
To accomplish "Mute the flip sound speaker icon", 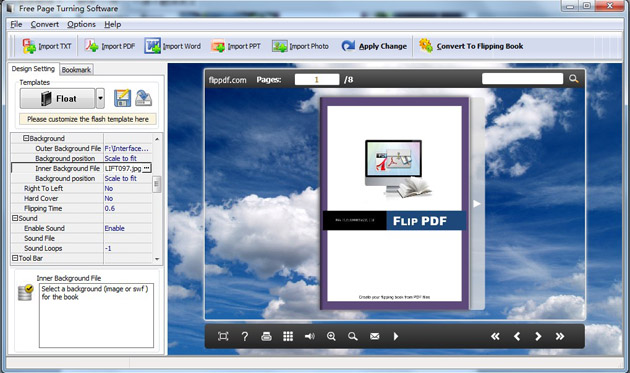I will click(x=309, y=336).
